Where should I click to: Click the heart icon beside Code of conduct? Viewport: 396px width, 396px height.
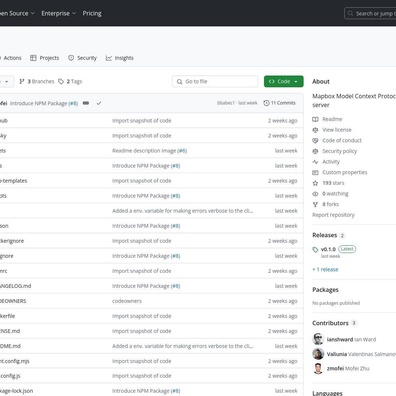315,140
